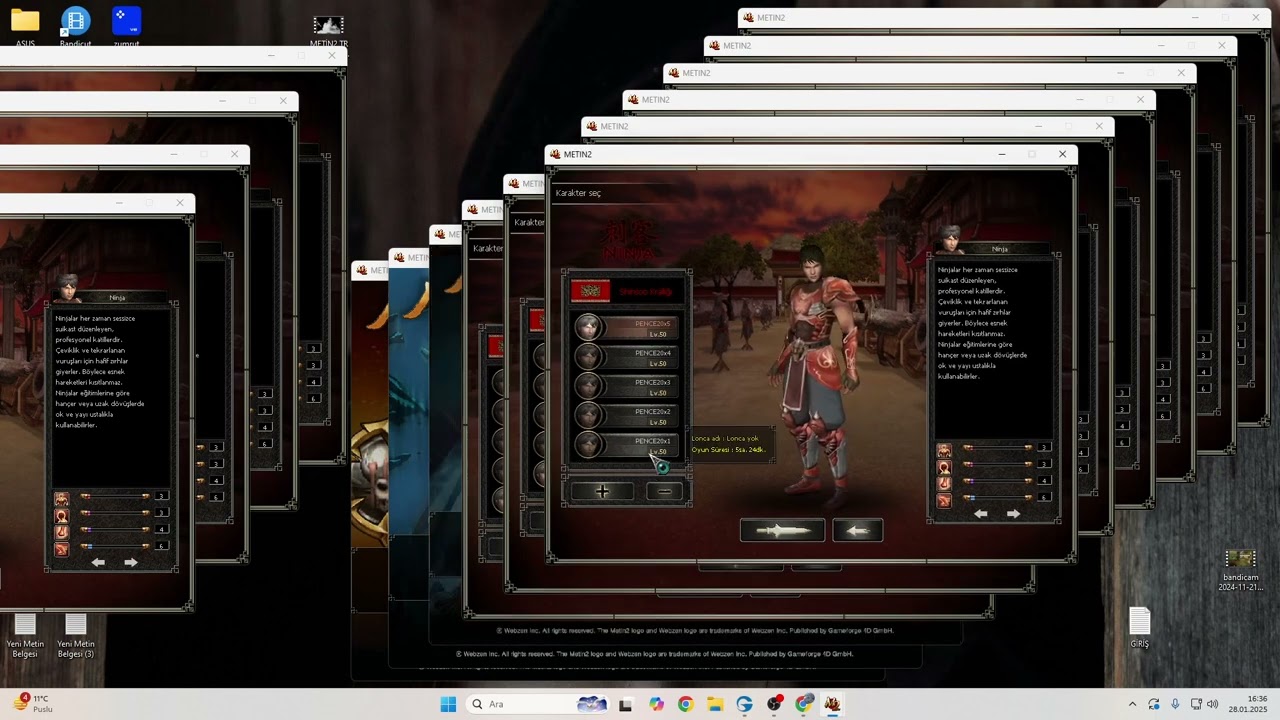
Task: Open the Yeni Metin Belgesi (3) file
Action: pos(75,636)
